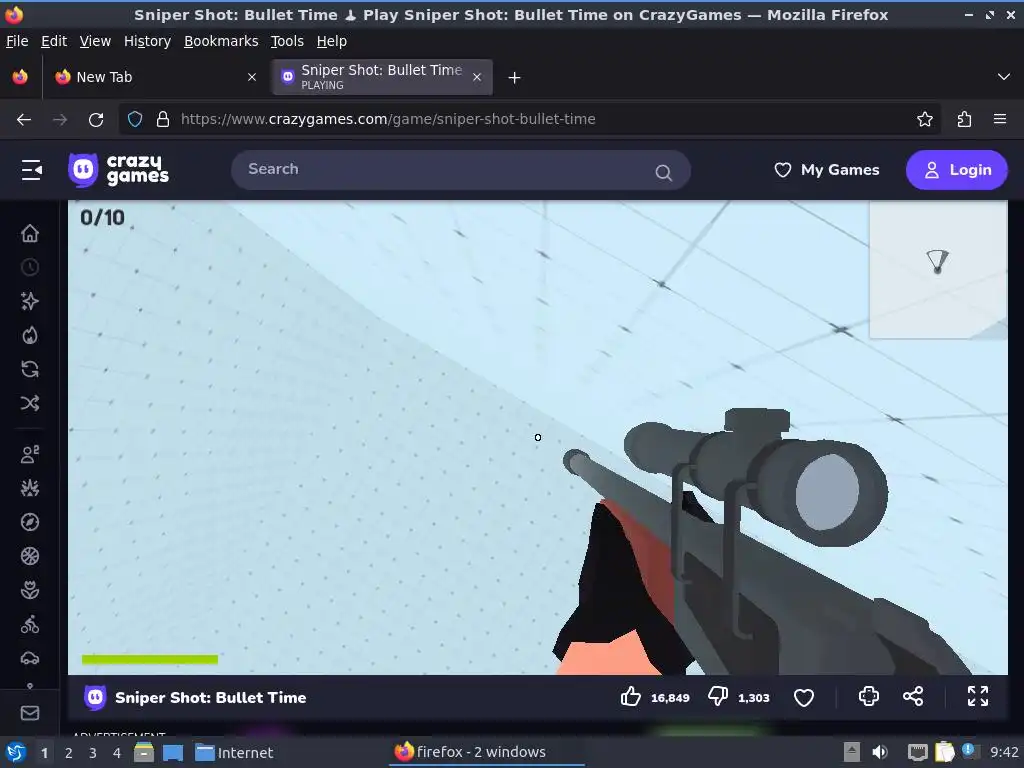The height and width of the screenshot is (768, 1024).
Task: Click the Login button
Action: (x=957, y=170)
